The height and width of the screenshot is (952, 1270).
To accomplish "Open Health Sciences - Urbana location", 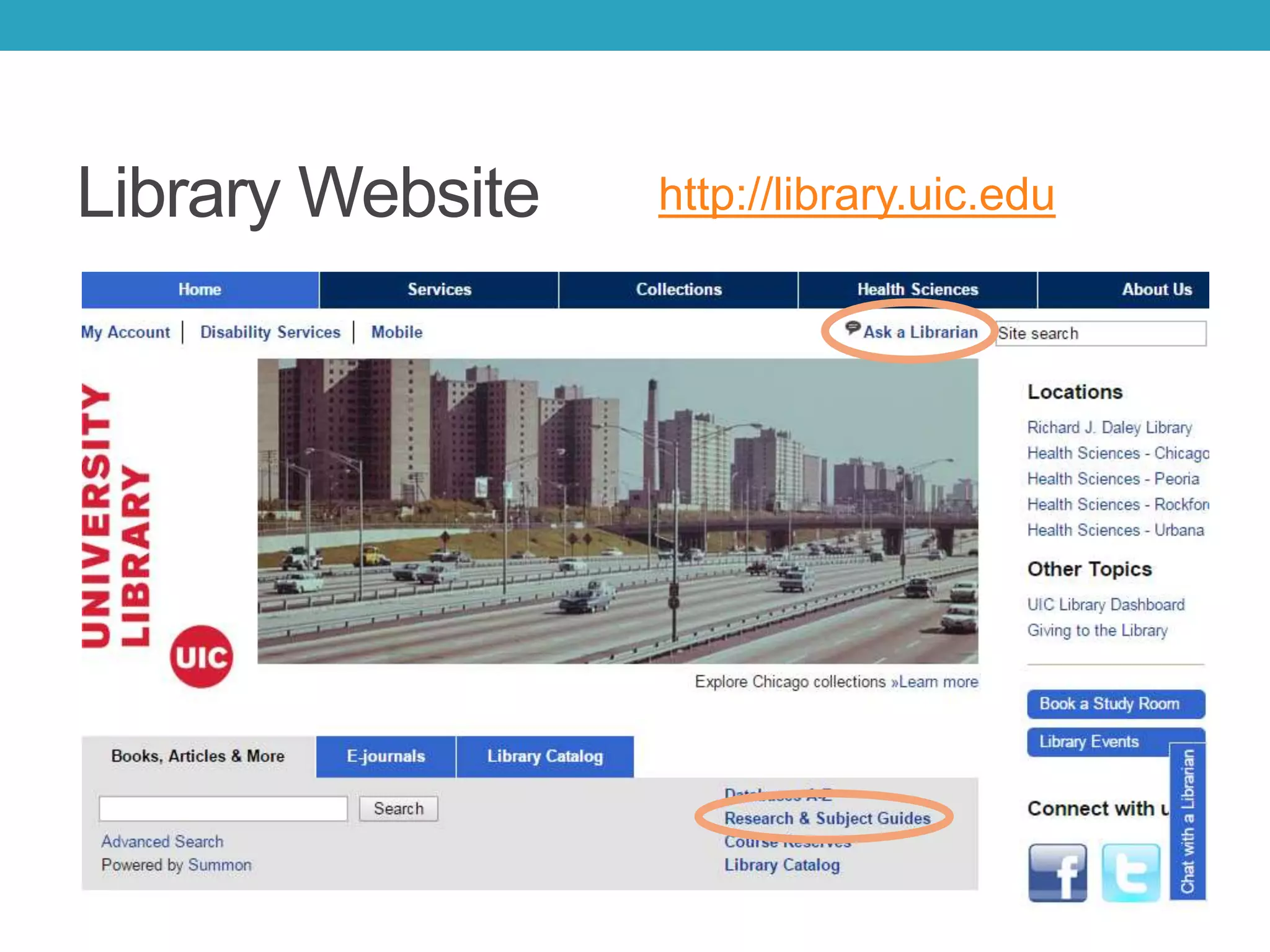I will point(1116,530).
